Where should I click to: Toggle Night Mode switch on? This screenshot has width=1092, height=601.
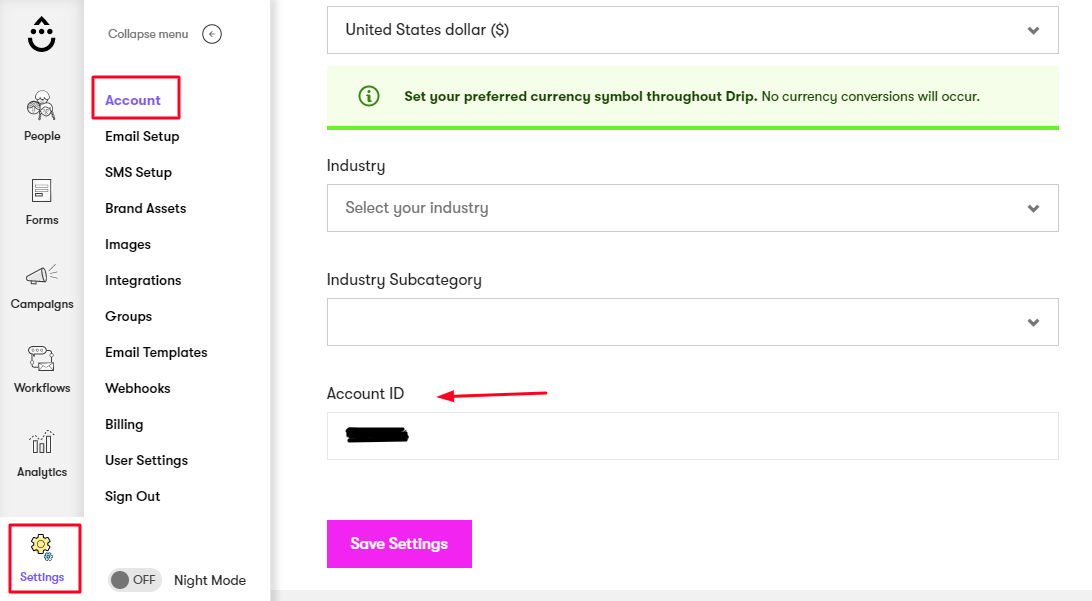[134, 579]
